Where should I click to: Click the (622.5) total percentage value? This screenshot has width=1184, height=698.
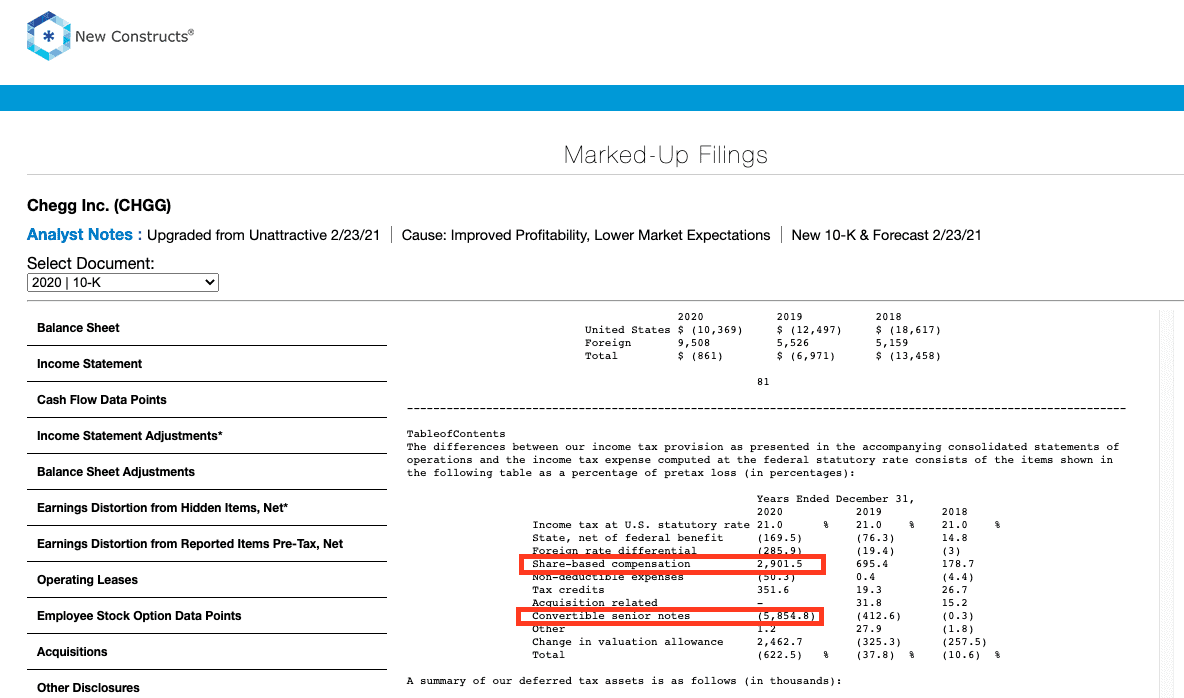pos(779,655)
